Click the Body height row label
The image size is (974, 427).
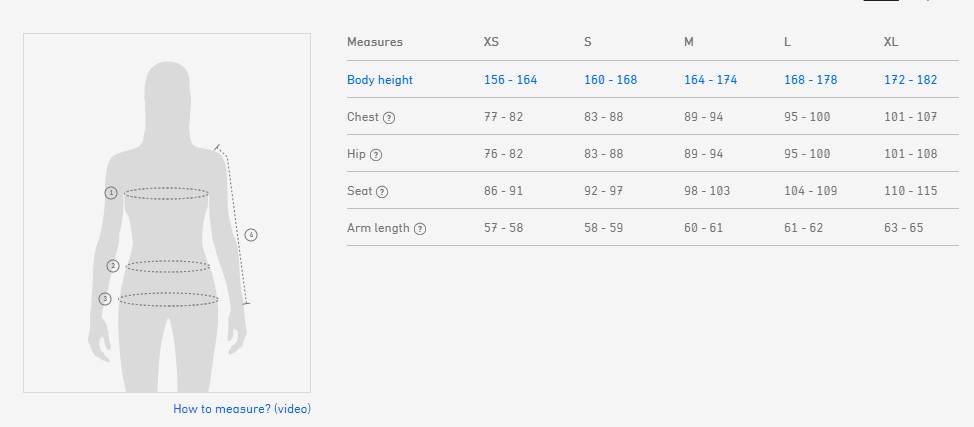tap(380, 80)
